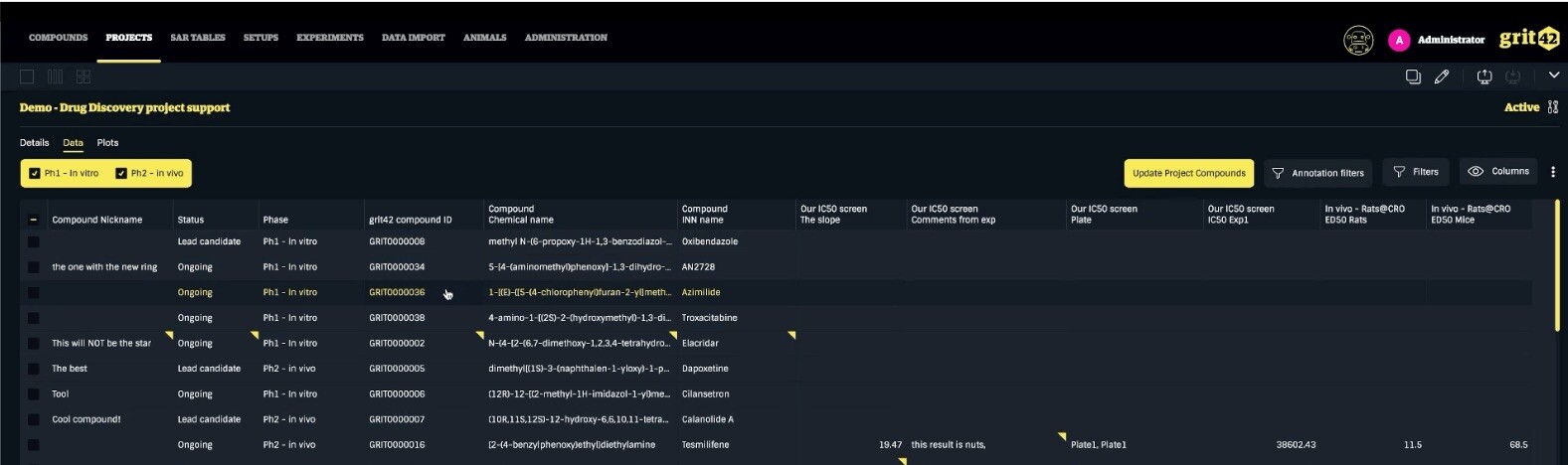The image size is (1568, 465).
Task: Switch to column layout view icon
Action: (55, 77)
